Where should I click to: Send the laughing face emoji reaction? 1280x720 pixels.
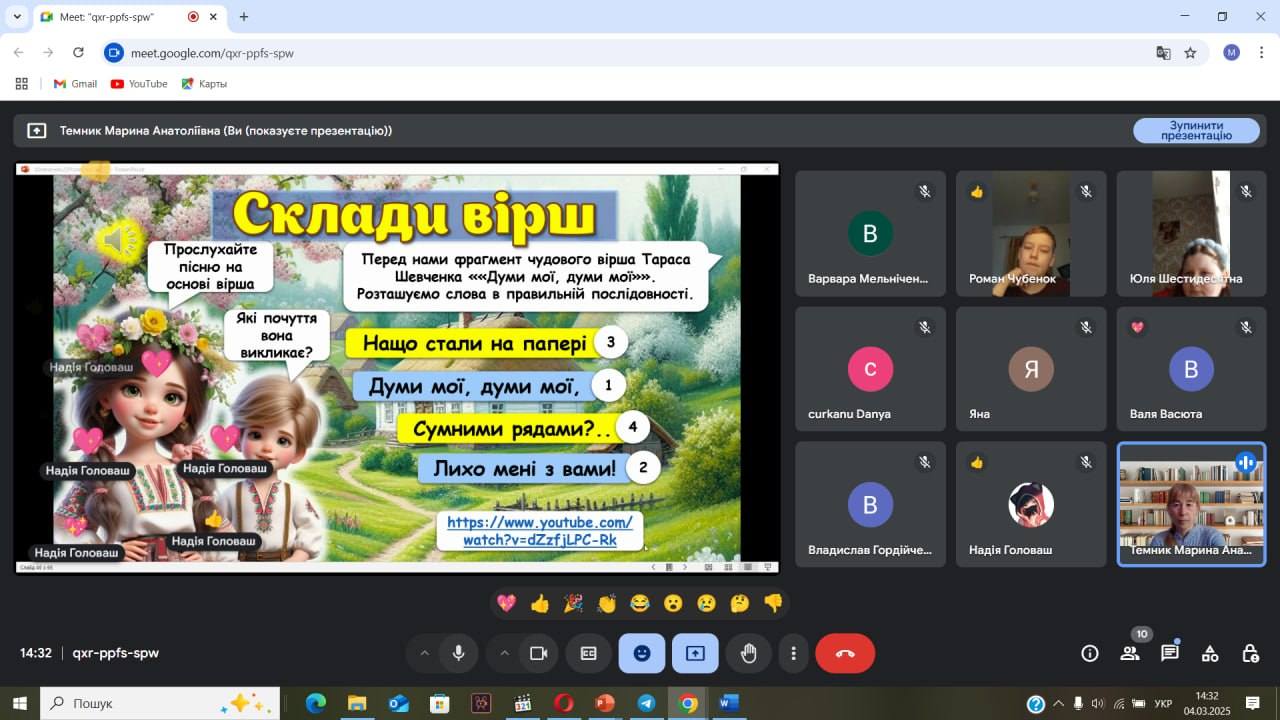pos(640,603)
